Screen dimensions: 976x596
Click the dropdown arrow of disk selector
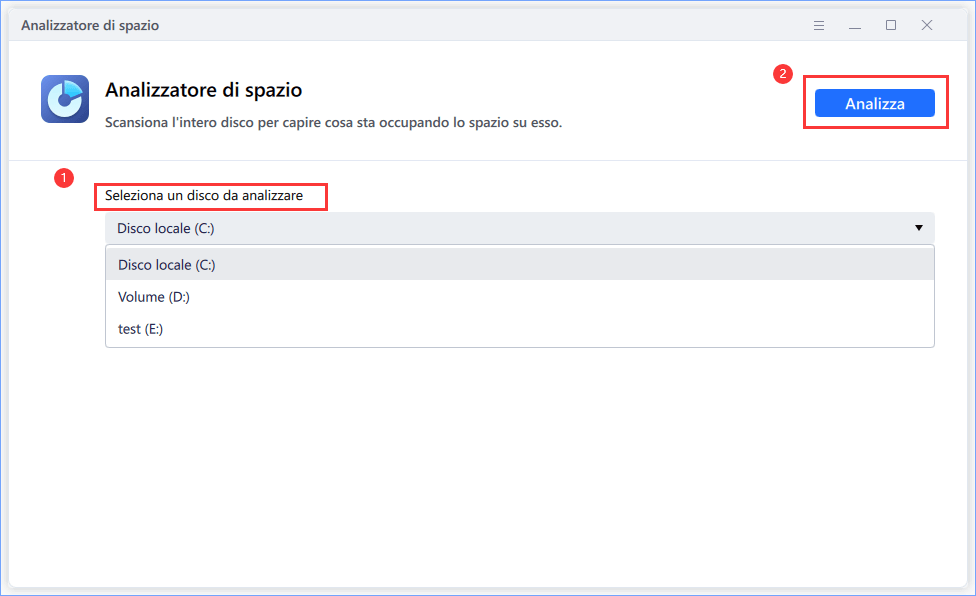[x=919, y=228]
